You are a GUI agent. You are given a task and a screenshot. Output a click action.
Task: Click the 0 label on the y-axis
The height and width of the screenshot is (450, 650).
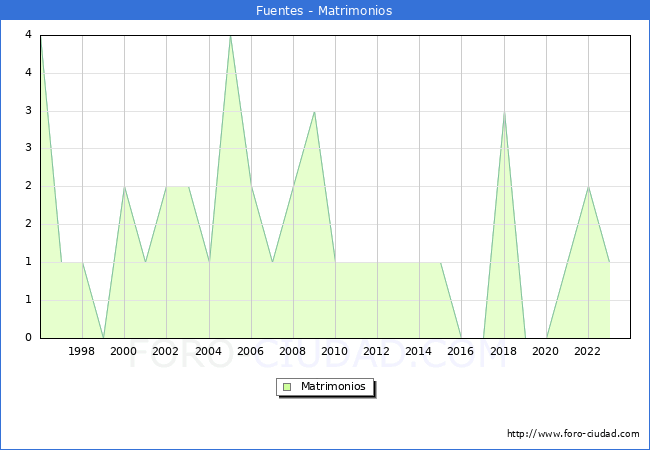point(28,337)
